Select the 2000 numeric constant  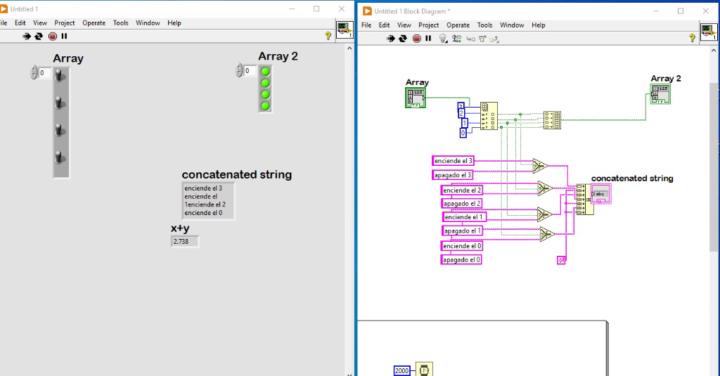[x=402, y=370]
